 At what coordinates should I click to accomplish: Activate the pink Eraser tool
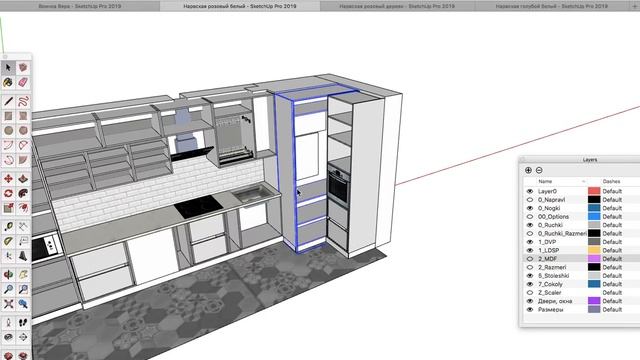(x=23, y=82)
